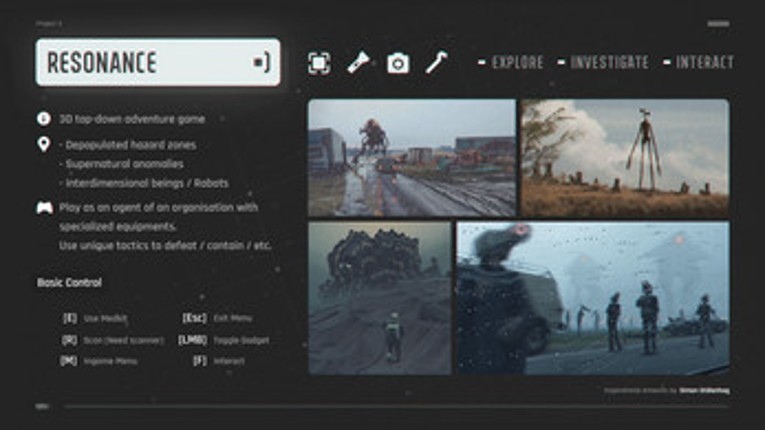Open the artwork of soldiers beside armored truck

(593, 298)
